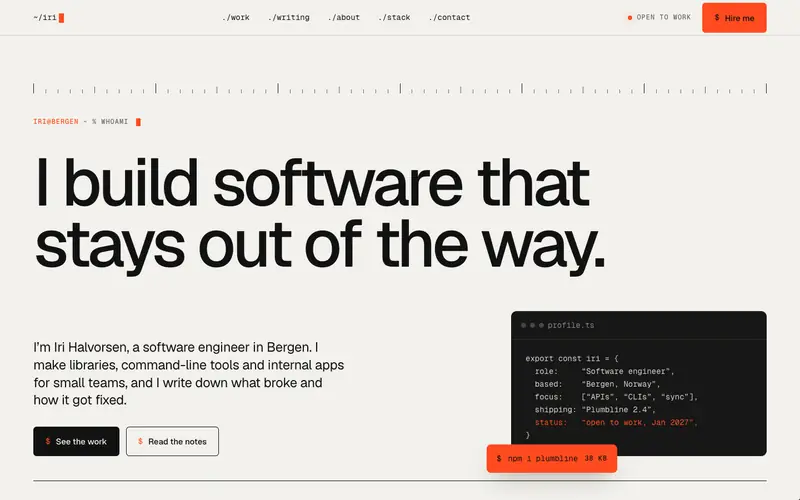Click the 38 KB size label in badge

click(x=595, y=458)
